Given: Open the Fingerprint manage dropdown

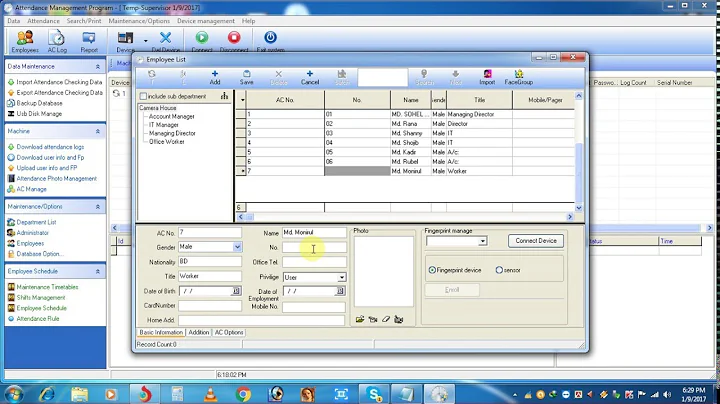Looking at the screenshot, I should [x=482, y=241].
